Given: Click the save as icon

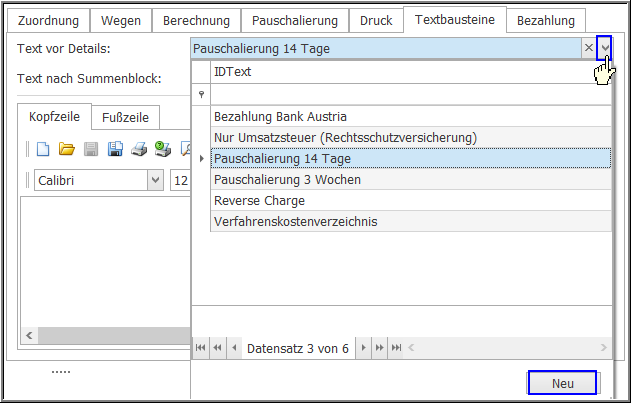Looking at the screenshot, I should 115,150.
